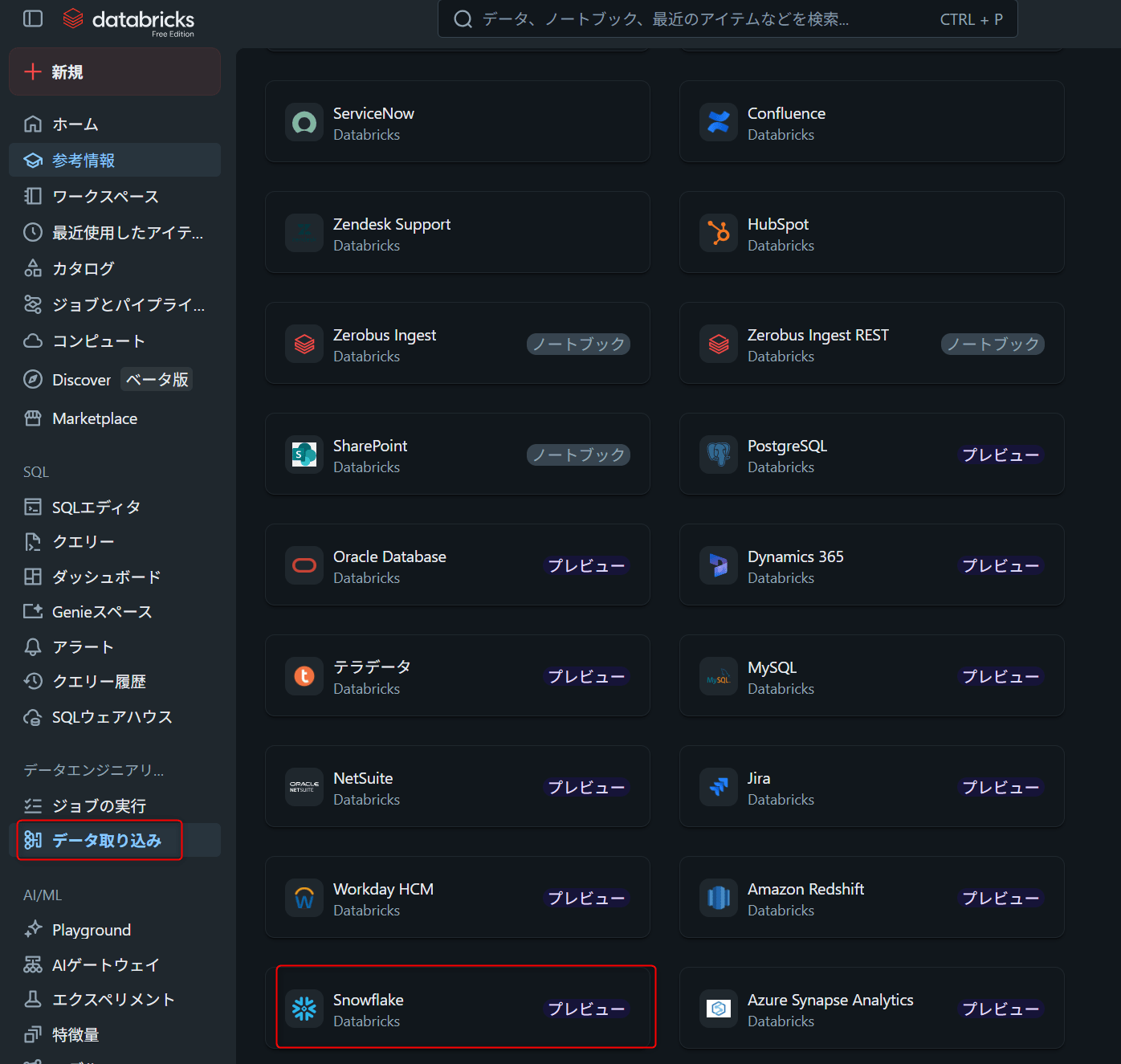This screenshot has width=1121, height=1064.
Task: Click the Snowflake connector title
Action: tap(369, 1000)
